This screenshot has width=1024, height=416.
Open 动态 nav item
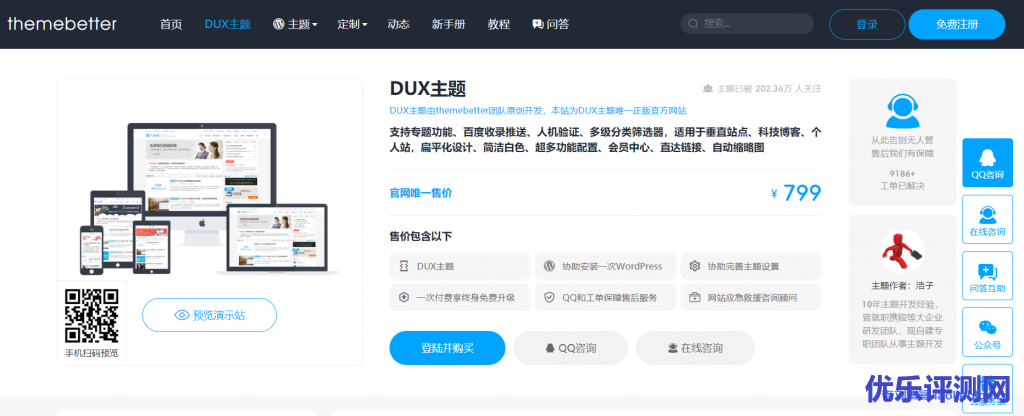point(398,24)
